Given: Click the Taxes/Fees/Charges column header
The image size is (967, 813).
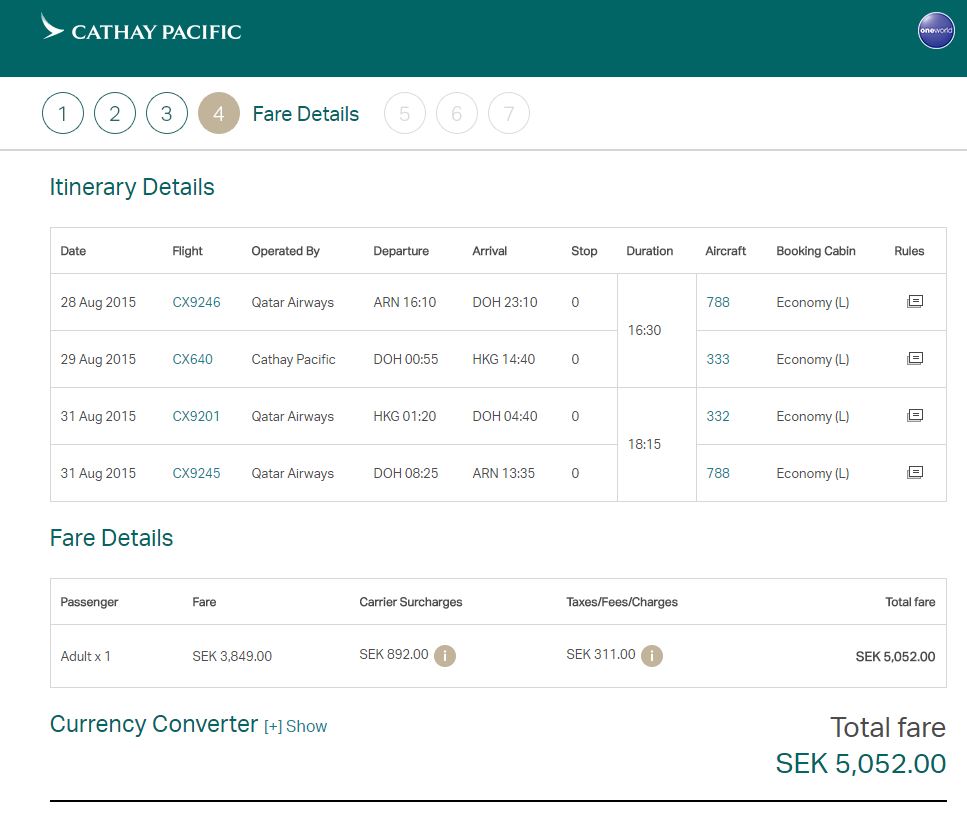Looking at the screenshot, I should coord(622,602).
